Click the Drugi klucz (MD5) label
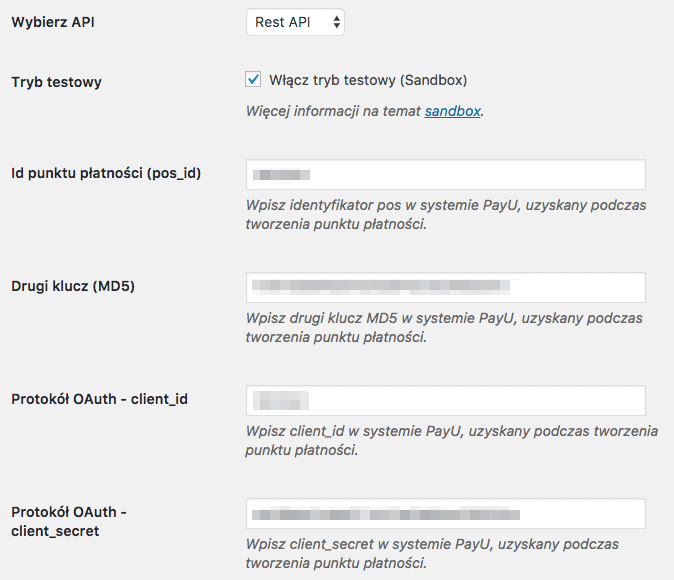This screenshot has width=674, height=580. click(73, 286)
